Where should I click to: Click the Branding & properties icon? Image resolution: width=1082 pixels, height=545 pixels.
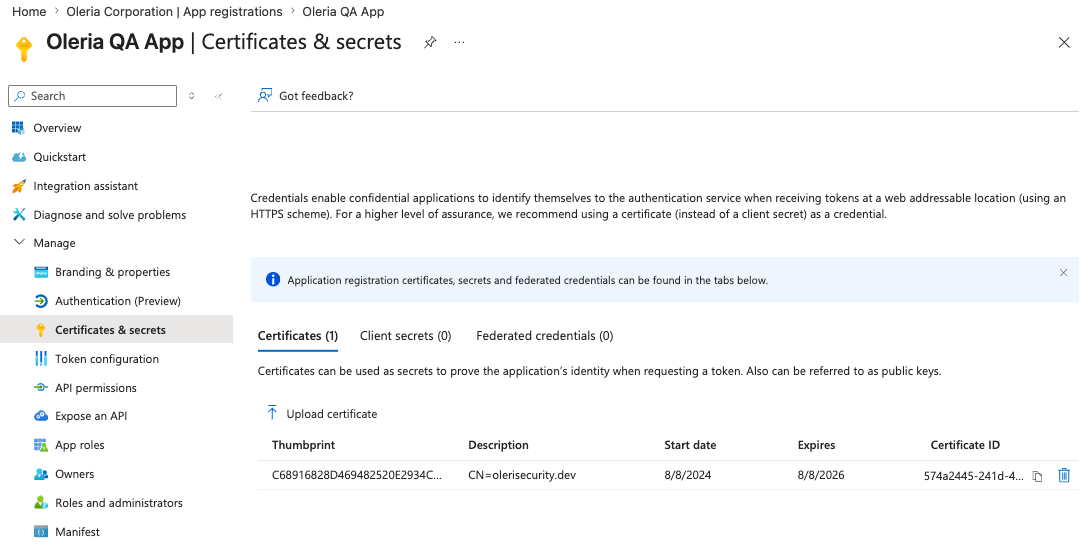click(x=41, y=272)
